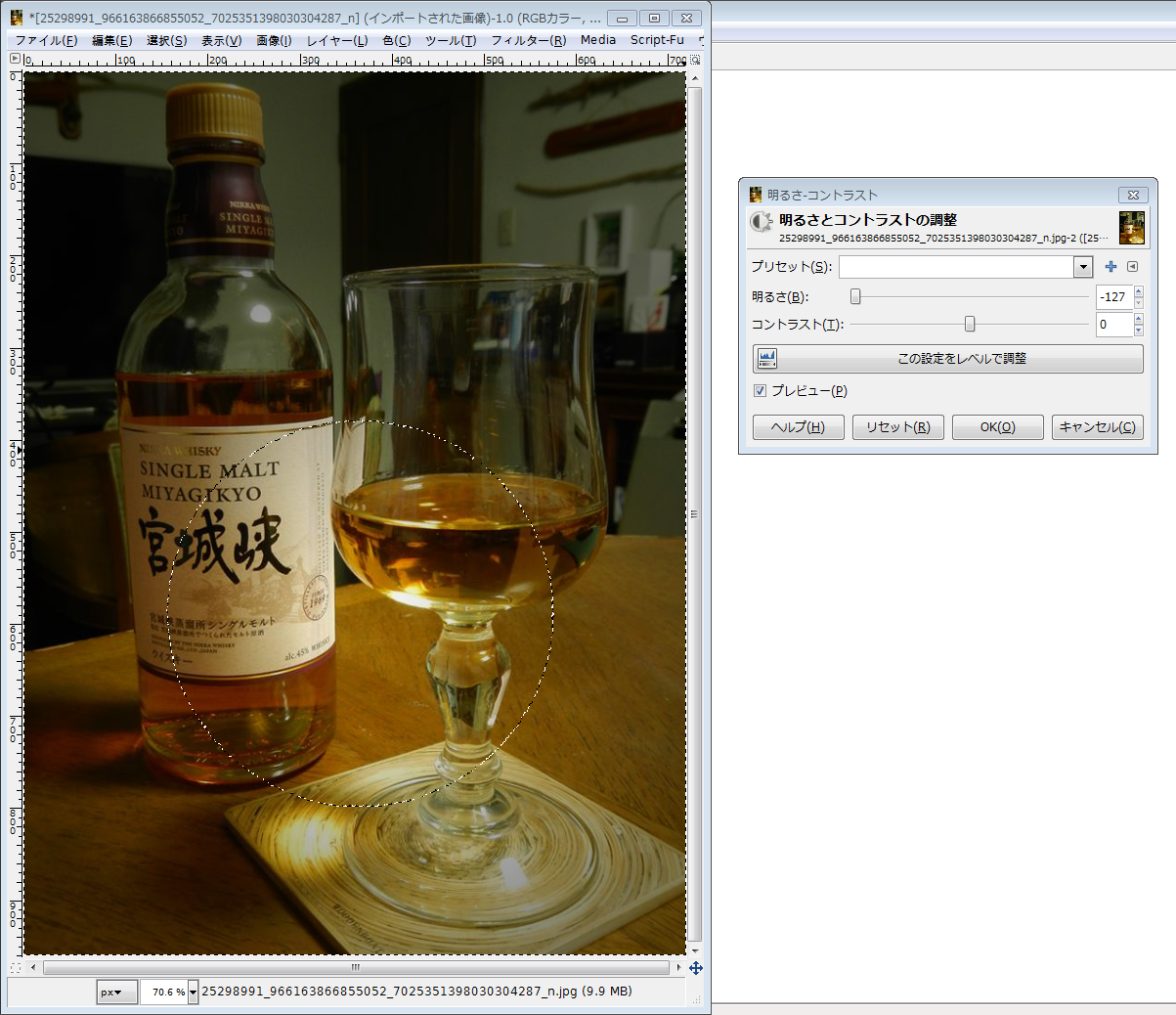Screen dimensions: 1176x1015
Task: Click the コントラスト value input field
Action: point(1113,325)
